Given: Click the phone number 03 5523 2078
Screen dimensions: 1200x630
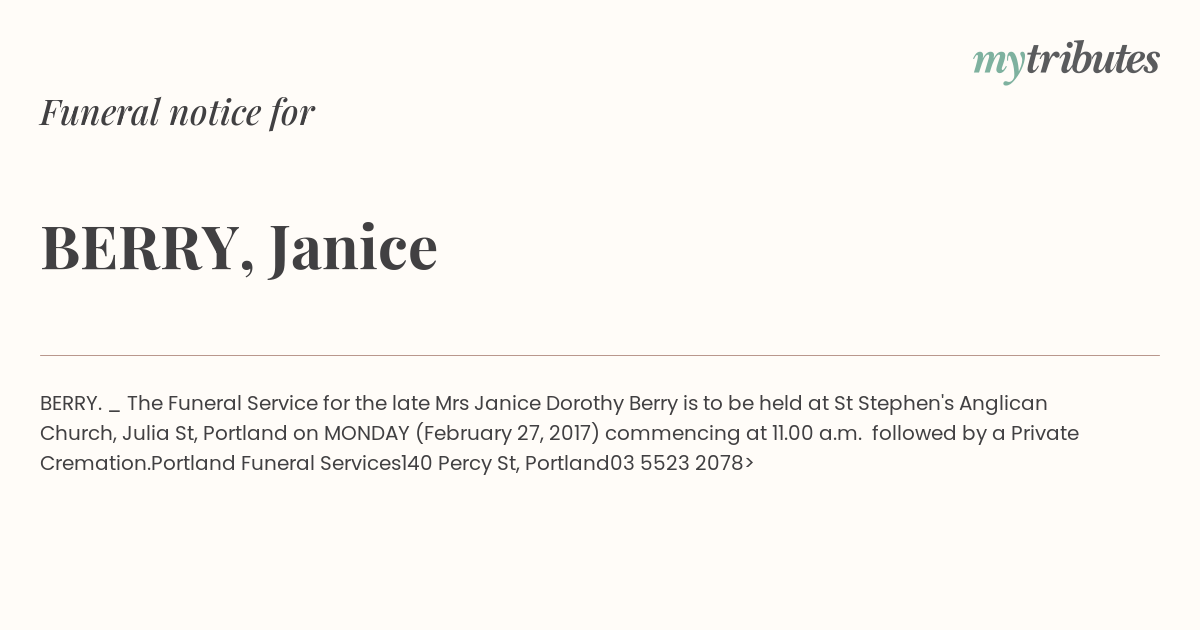Looking at the screenshot, I should coord(677,463).
